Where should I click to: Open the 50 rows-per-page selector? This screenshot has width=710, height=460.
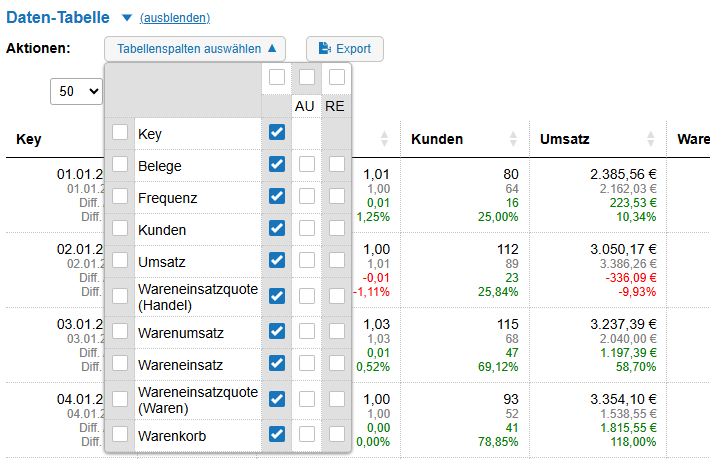(x=77, y=91)
